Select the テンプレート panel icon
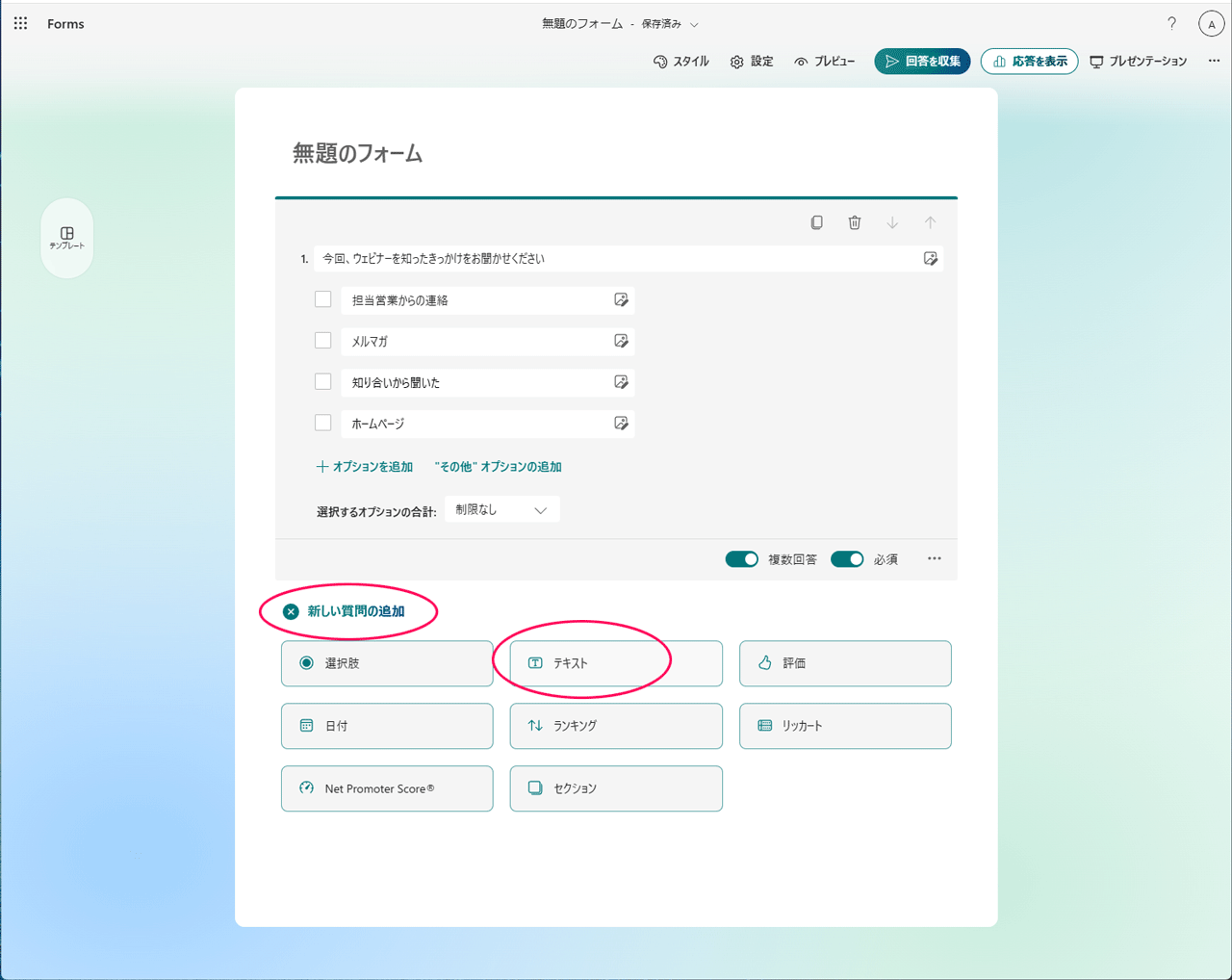The image size is (1232, 980). click(x=66, y=238)
